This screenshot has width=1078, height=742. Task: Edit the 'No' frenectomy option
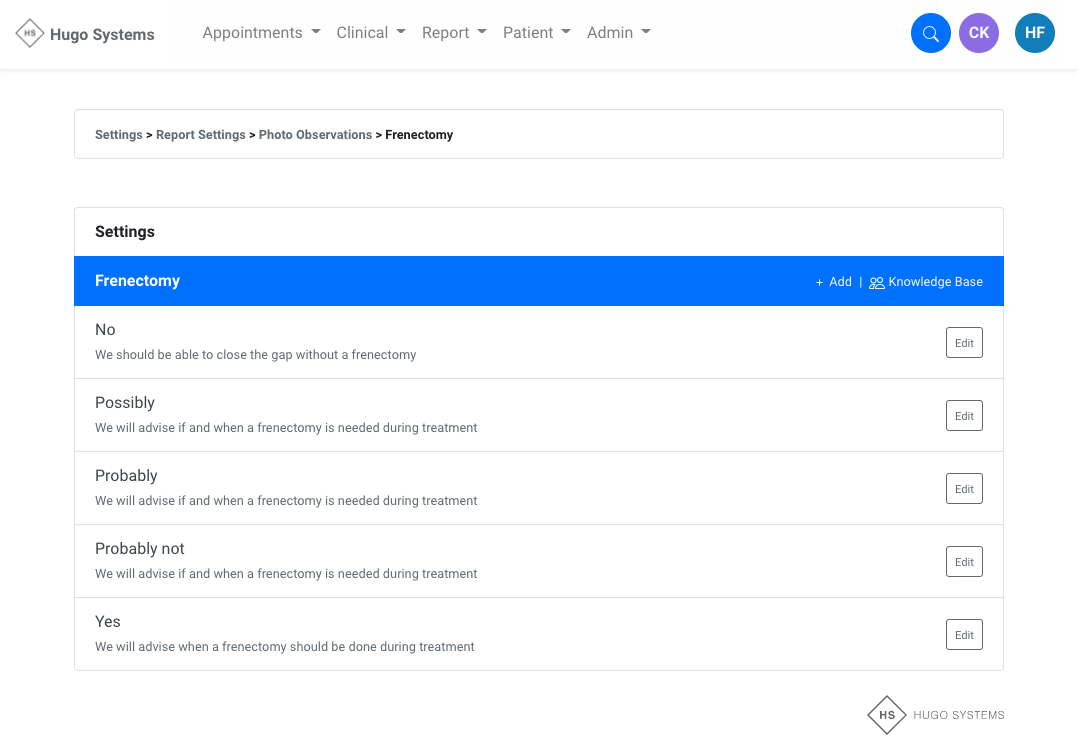[x=964, y=343]
